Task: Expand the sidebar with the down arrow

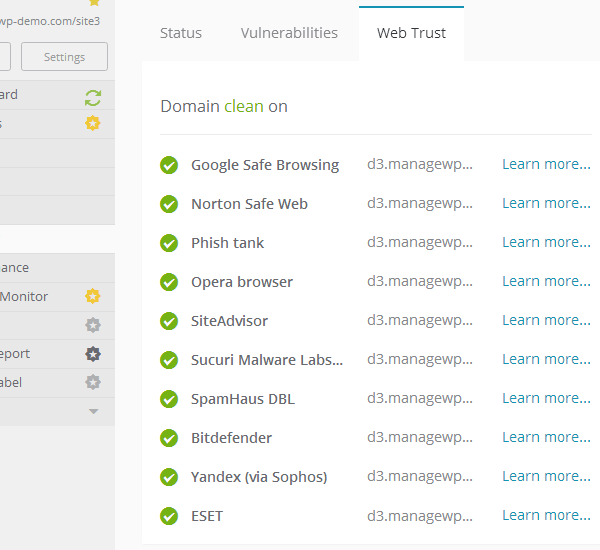Action: pos(93,411)
